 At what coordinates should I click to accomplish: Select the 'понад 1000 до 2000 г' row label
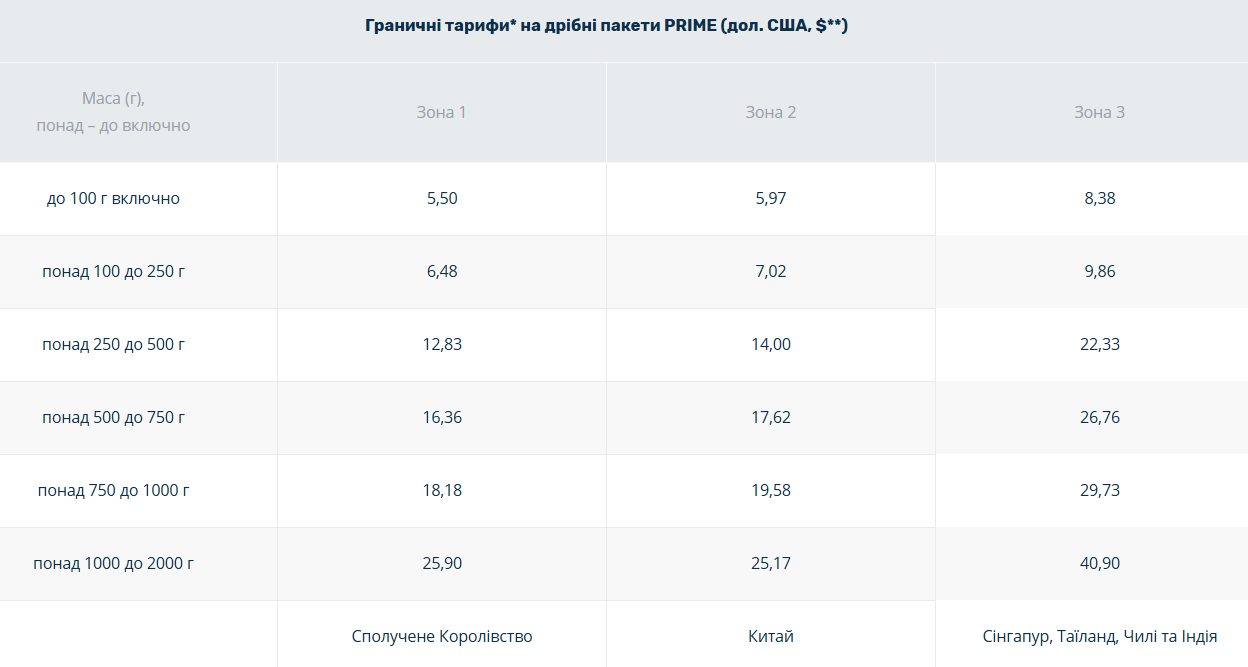113,563
